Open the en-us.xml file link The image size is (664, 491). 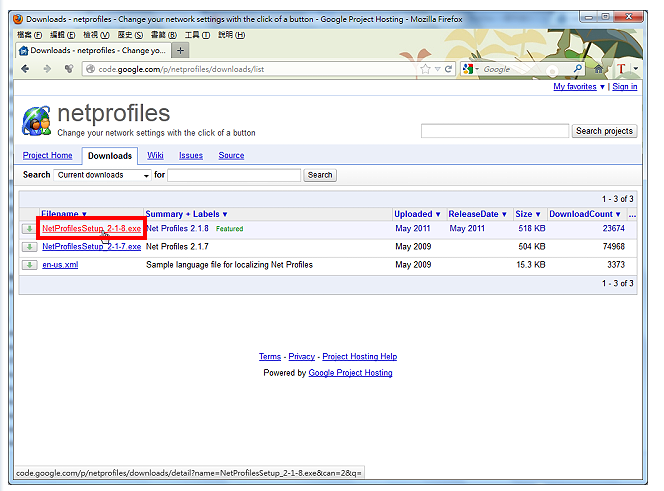coord(60,265)
